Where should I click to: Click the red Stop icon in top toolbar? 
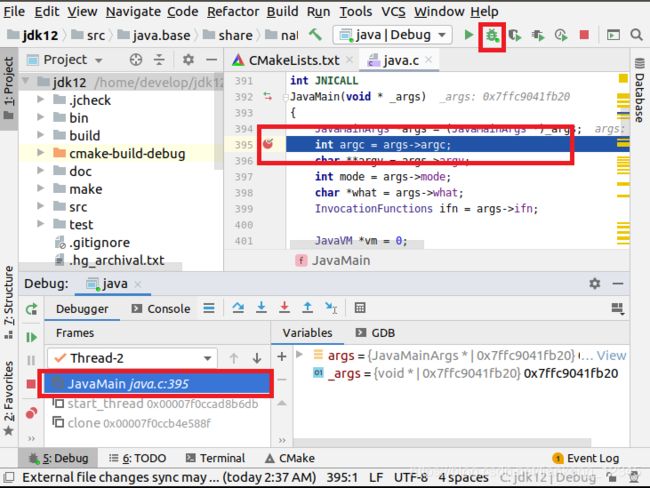[585, 35]
